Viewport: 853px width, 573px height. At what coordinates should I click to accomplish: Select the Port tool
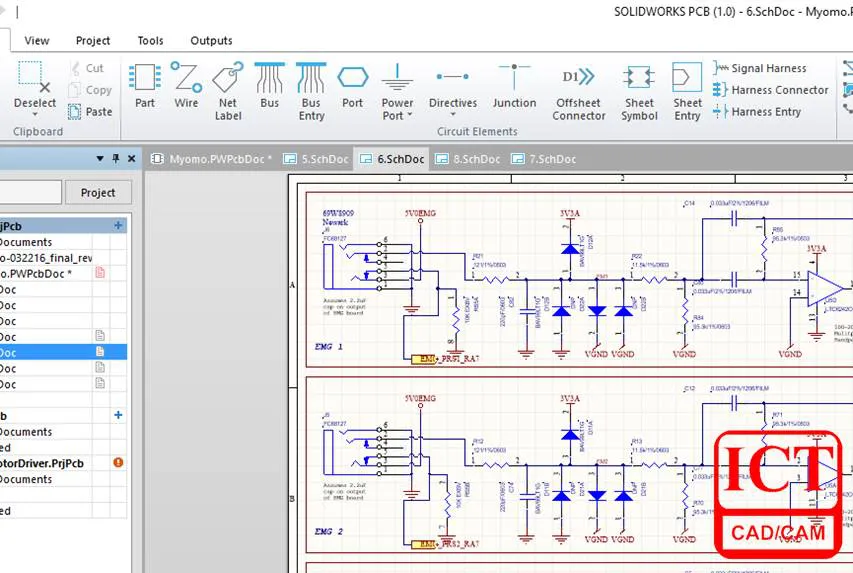353,85
